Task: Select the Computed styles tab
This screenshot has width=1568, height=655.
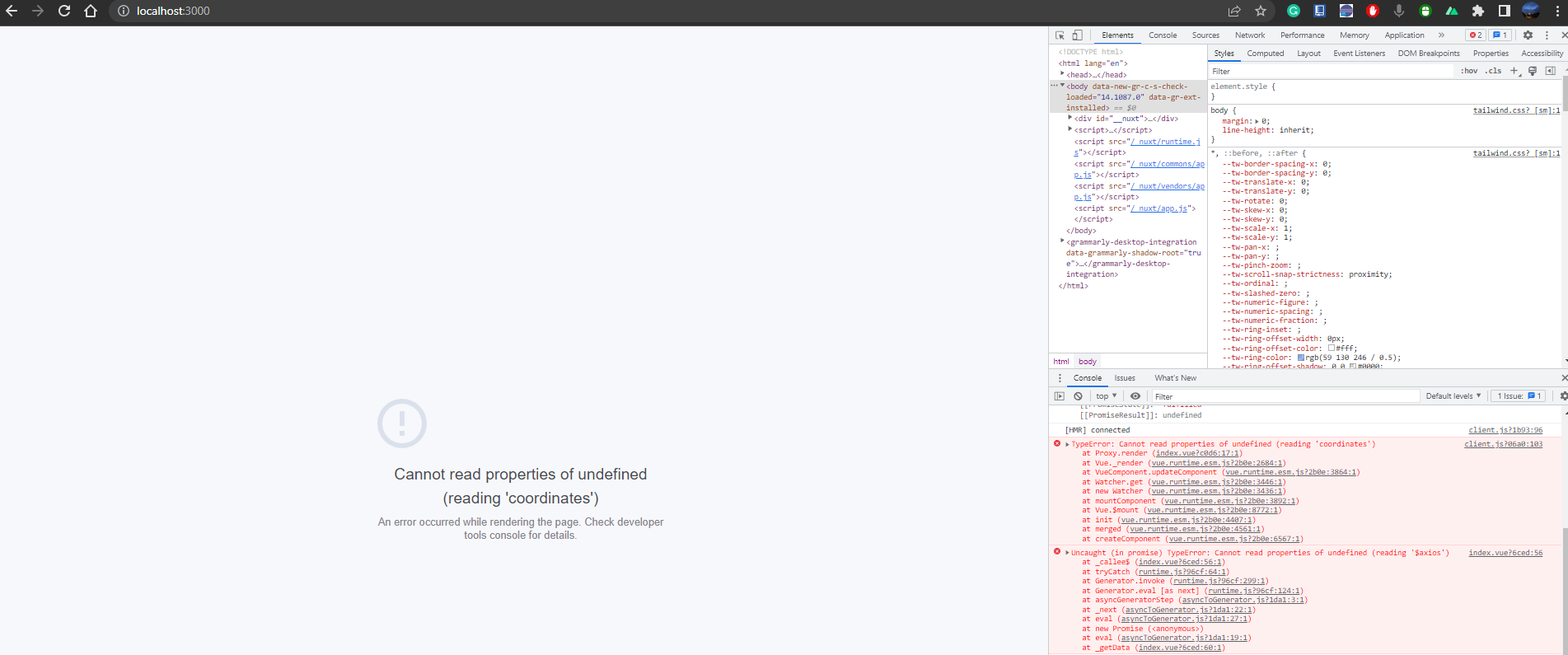Action: coord(1265,54)
